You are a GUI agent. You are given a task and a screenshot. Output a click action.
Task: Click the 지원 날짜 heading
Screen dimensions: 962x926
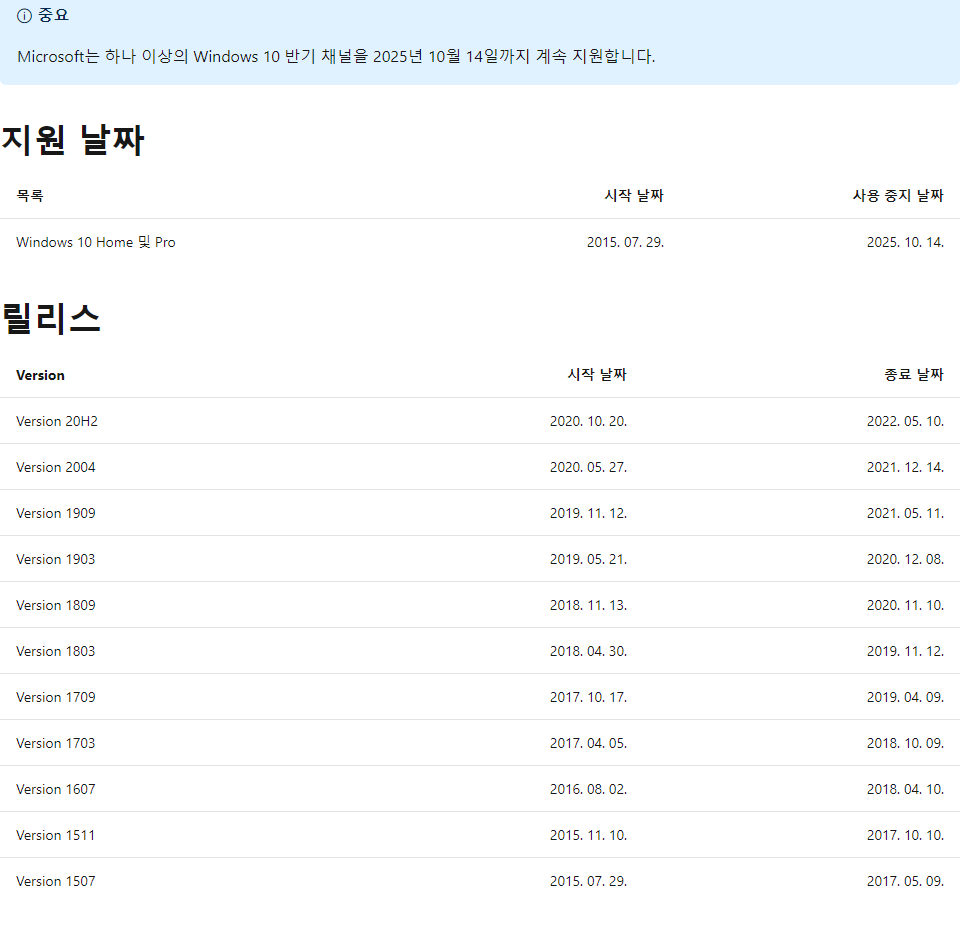tap(73, 140)
